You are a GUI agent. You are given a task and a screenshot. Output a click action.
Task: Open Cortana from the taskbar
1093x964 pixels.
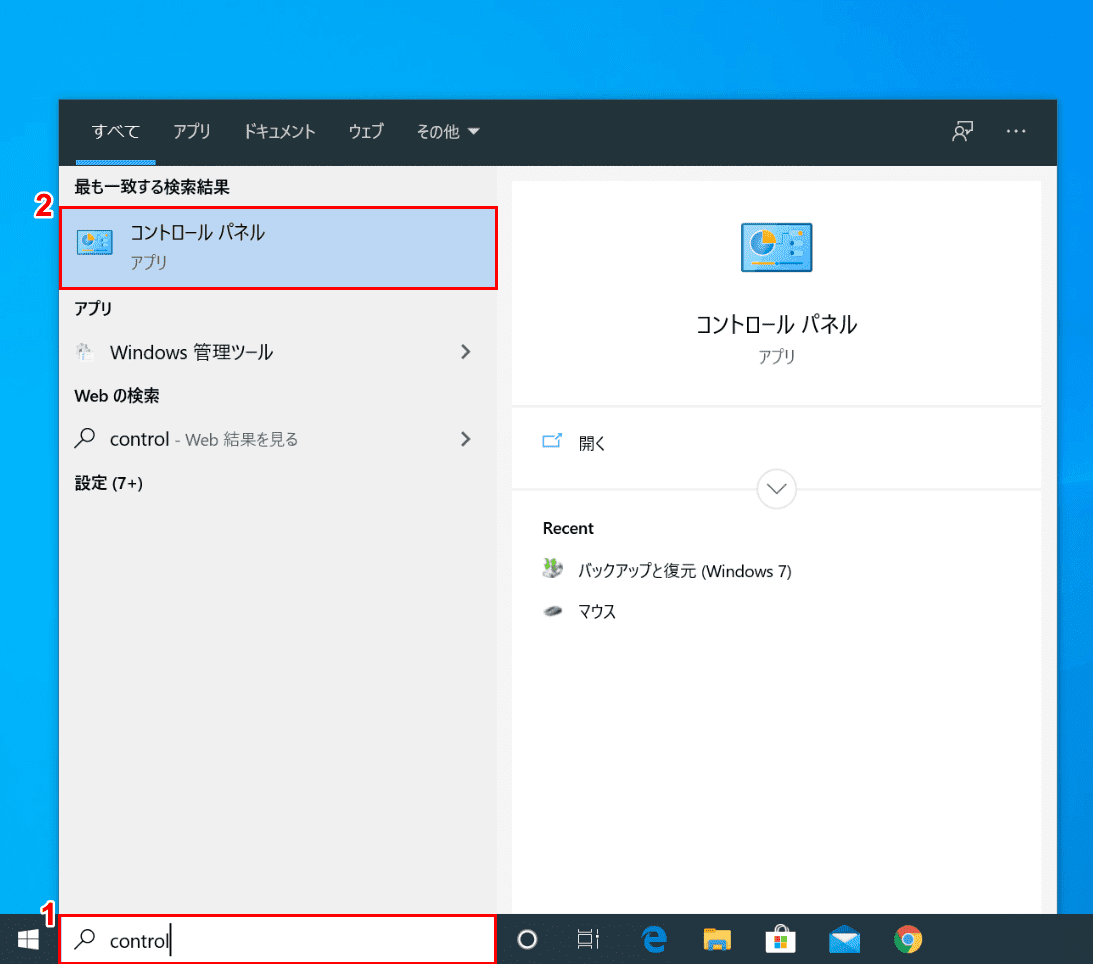click(x=527, y=940)
